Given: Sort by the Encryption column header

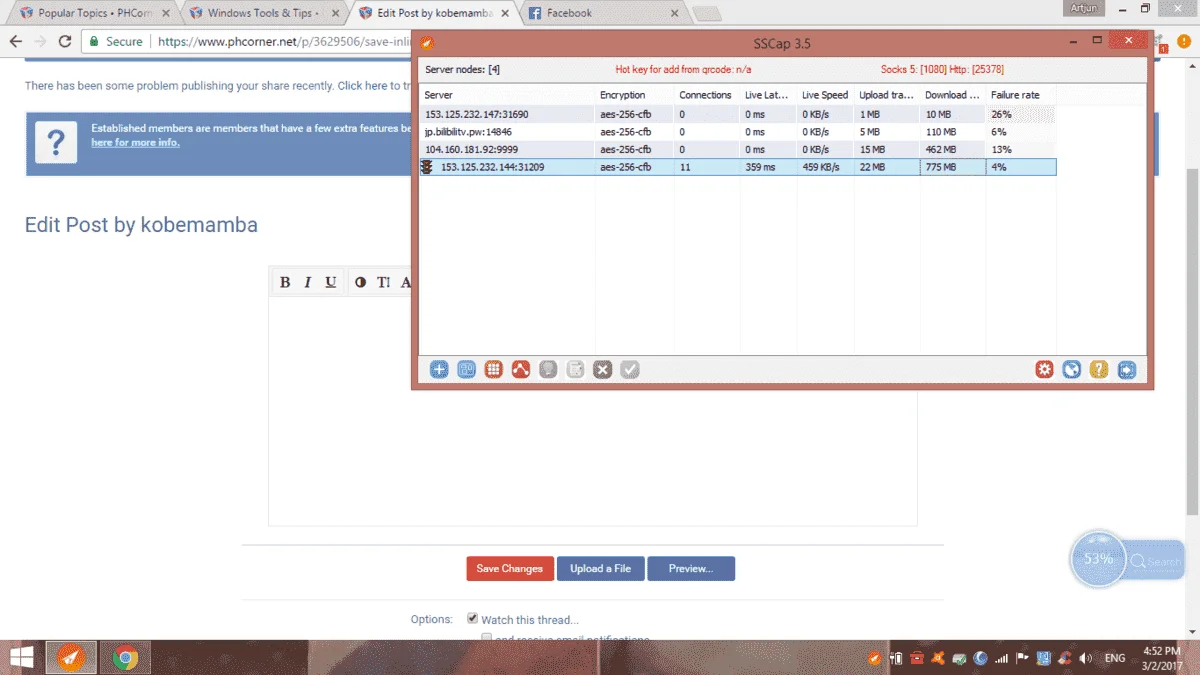Looking at the screenshot, I should click(x=634, y=95).
